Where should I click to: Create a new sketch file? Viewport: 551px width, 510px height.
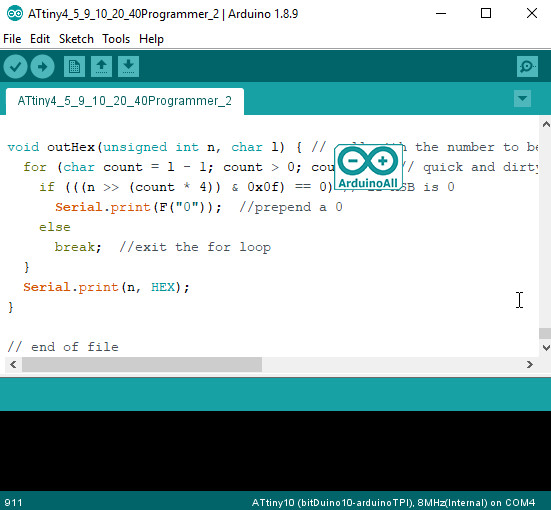click(x=74, y=66)
